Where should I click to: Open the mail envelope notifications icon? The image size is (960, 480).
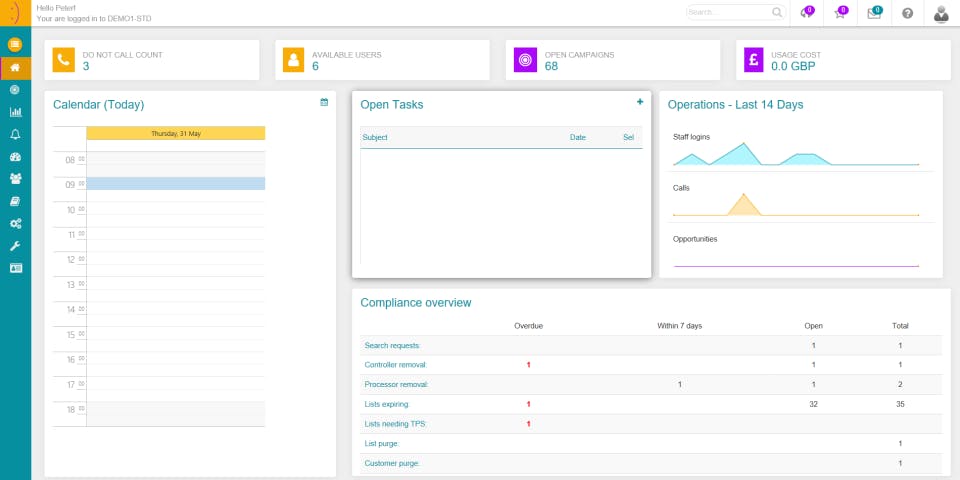pos(874,13)
